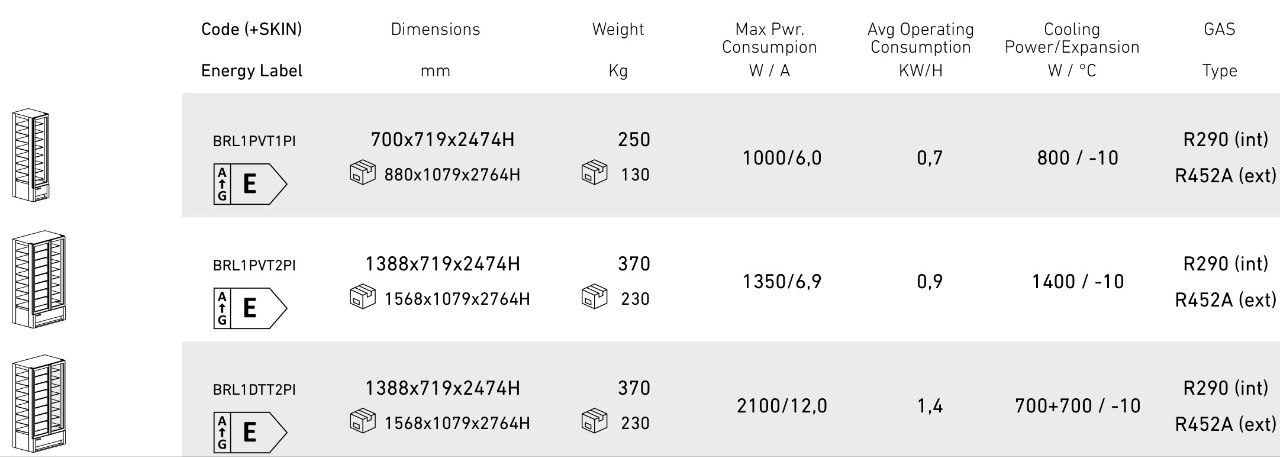Click product code BRL1DTT2PI
The image size is (1280, 457).
[254, 389]
